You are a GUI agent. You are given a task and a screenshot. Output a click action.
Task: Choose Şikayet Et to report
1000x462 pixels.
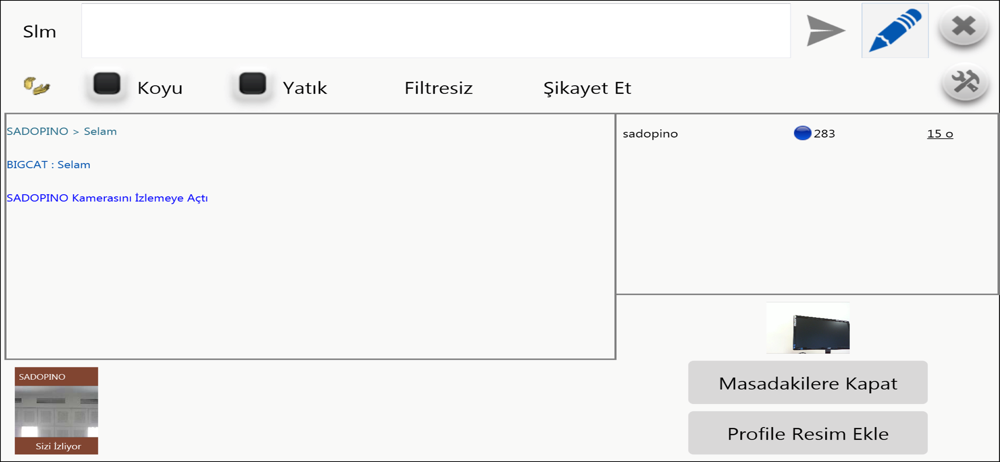tap(587, 88)
